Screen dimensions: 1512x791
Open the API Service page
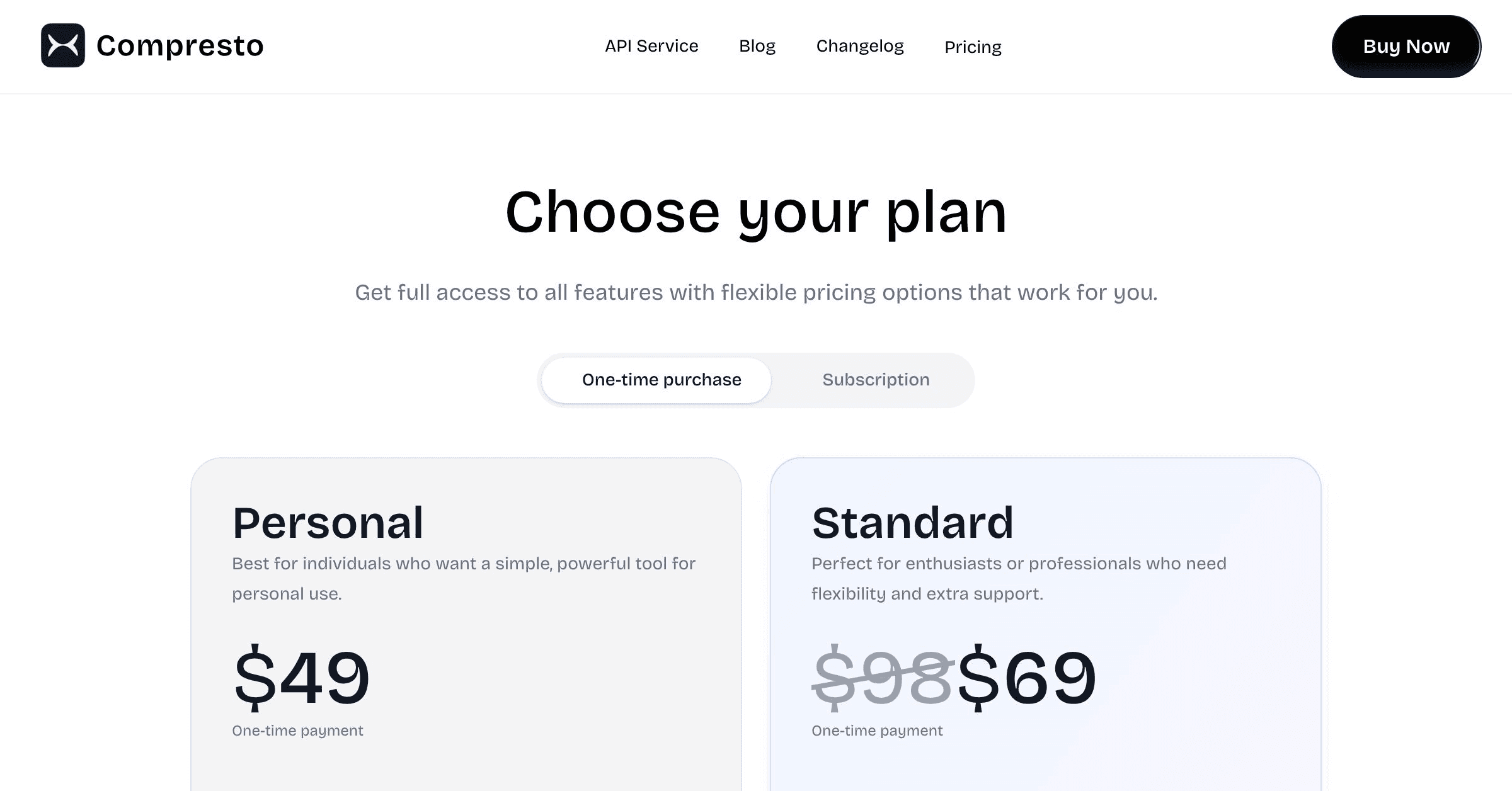coord(651,46)
